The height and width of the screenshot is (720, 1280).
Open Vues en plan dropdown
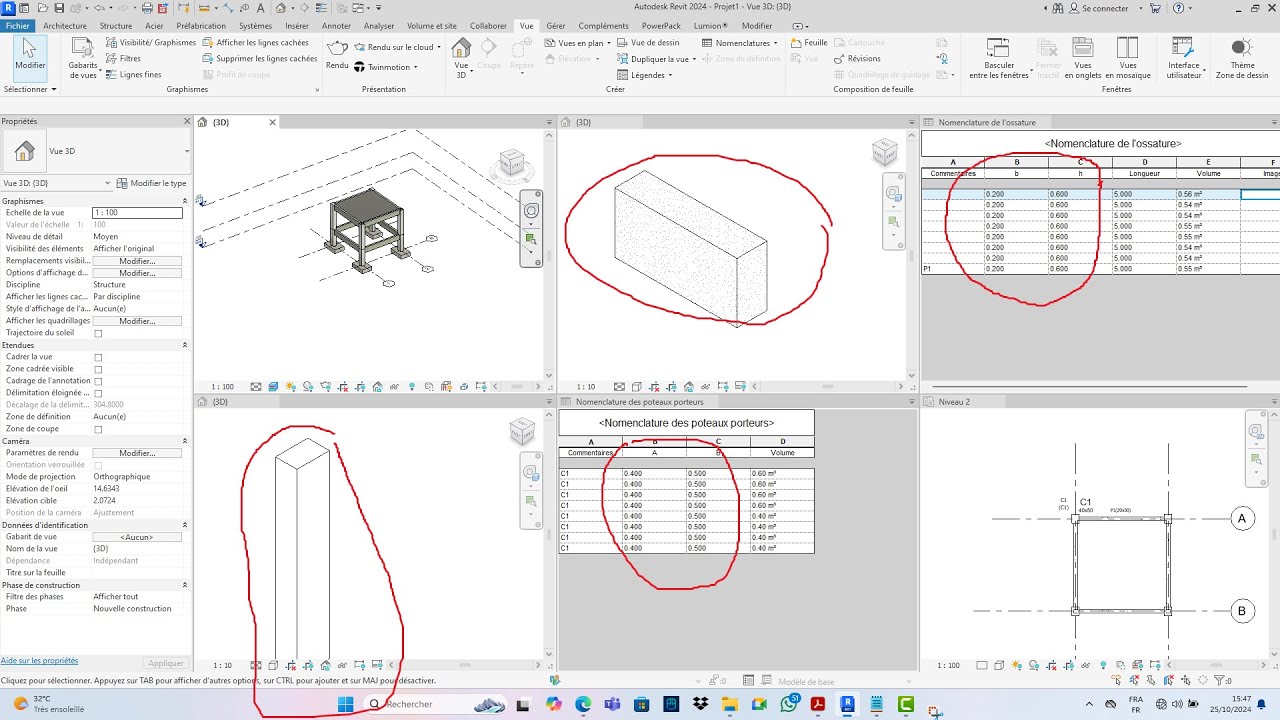click(x=576, y=43)
